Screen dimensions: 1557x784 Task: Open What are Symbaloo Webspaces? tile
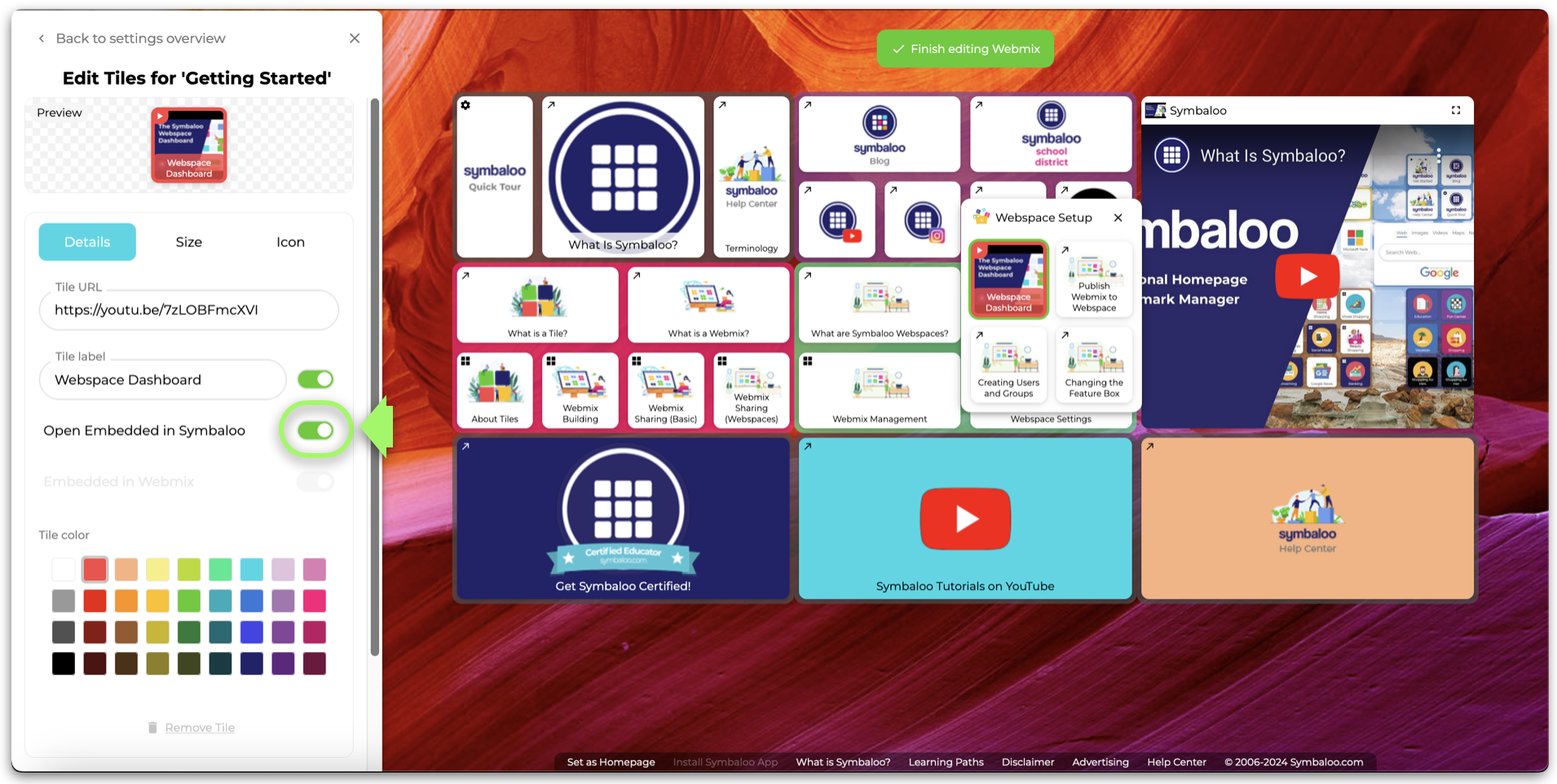pyautogui.click(x=880, y=306)
